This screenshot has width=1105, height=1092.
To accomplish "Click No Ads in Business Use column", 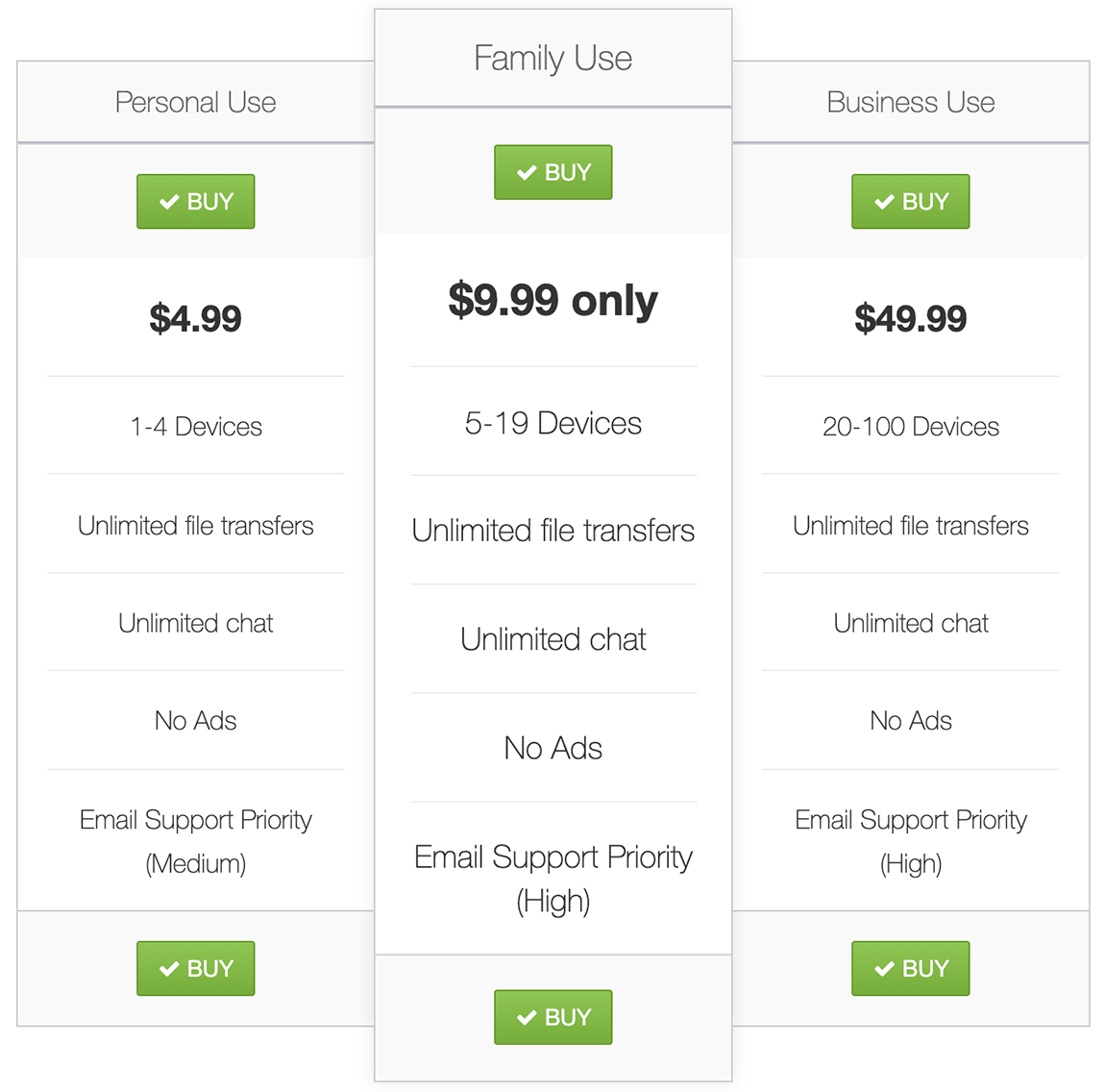I will click(x=910, y=721).
